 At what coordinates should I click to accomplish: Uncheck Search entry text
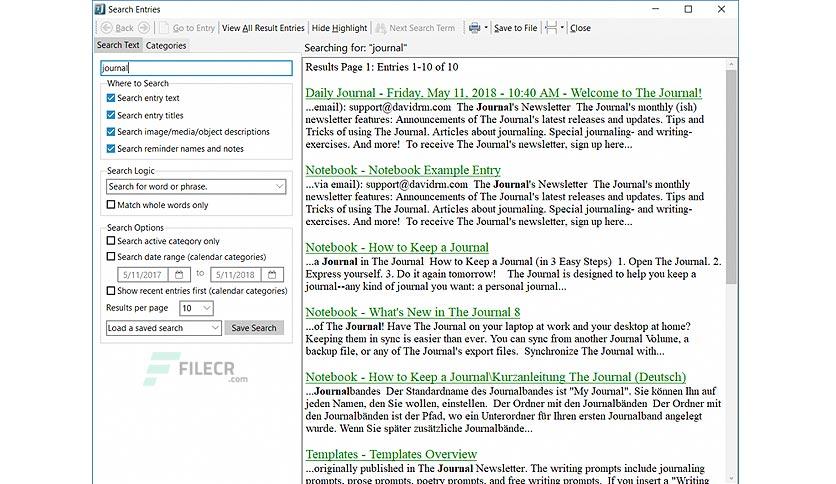point(111,98)
